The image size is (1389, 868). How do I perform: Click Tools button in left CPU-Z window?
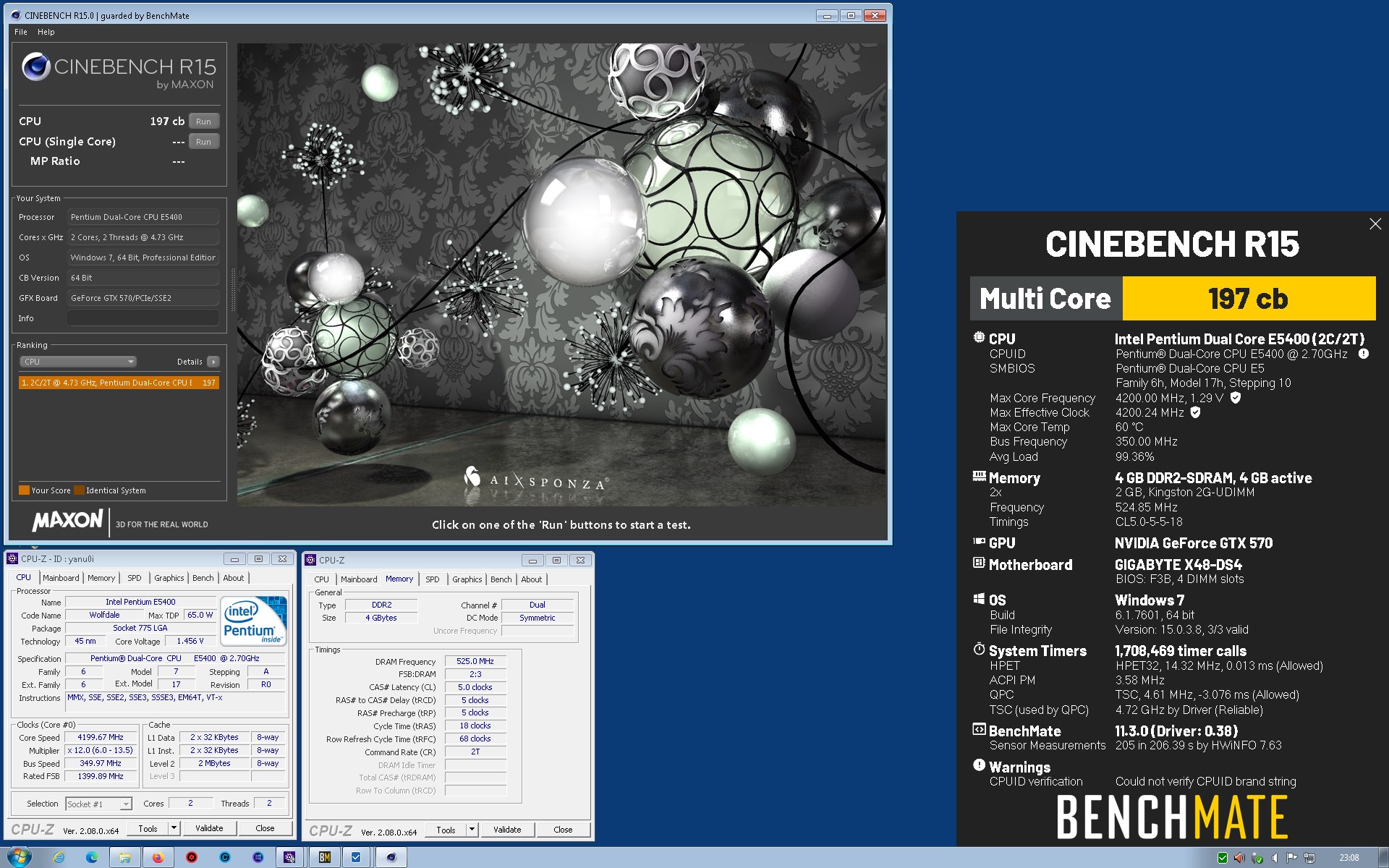[x=148, y=829]
